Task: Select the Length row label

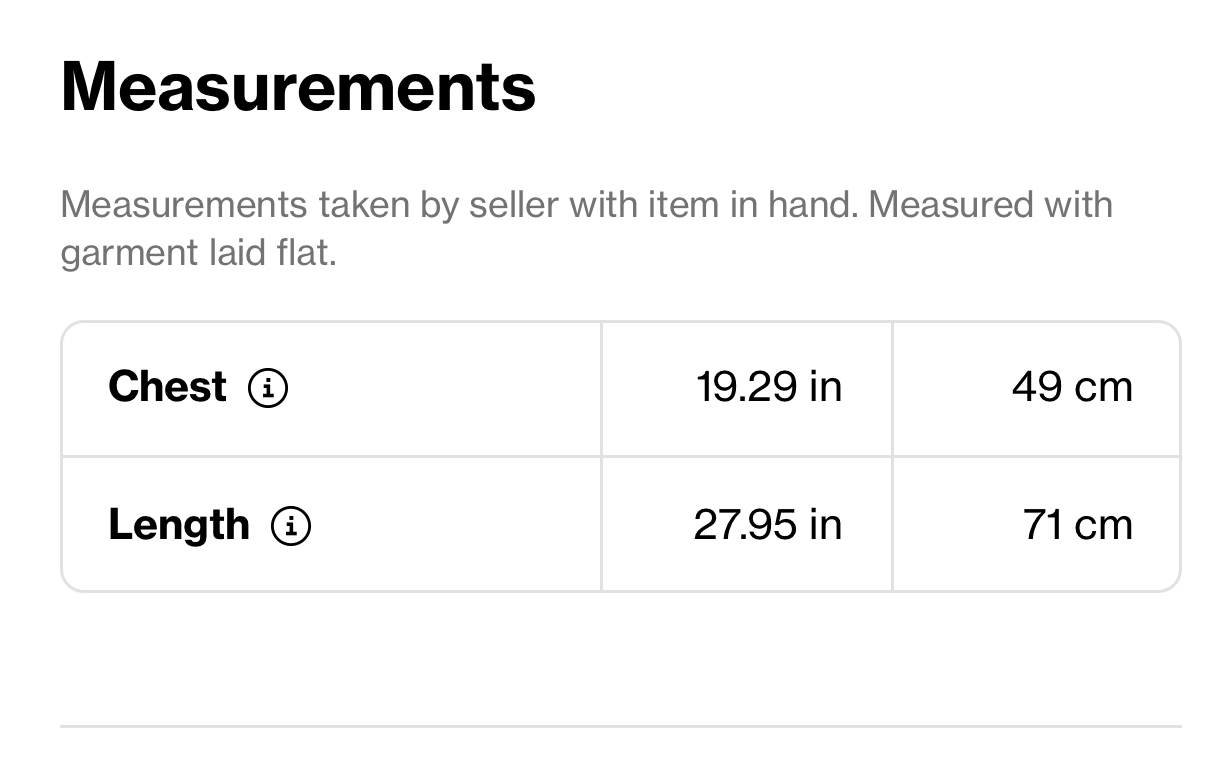Action: pos(179,526)
